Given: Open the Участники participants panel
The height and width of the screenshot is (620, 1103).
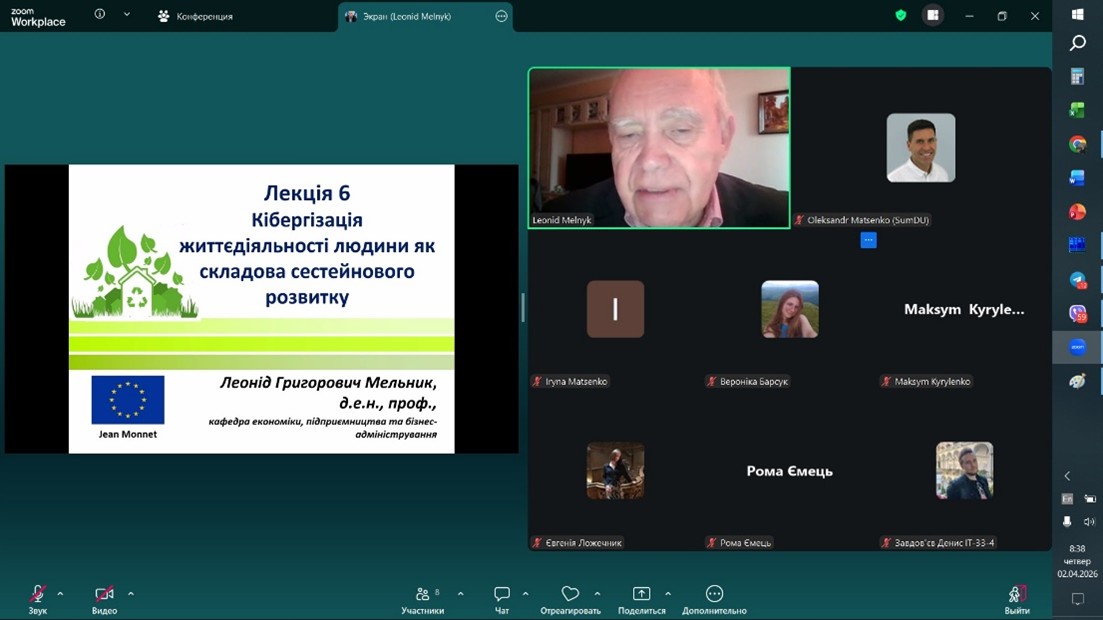Looking at the screenshot, I should [x=423, y=594].
